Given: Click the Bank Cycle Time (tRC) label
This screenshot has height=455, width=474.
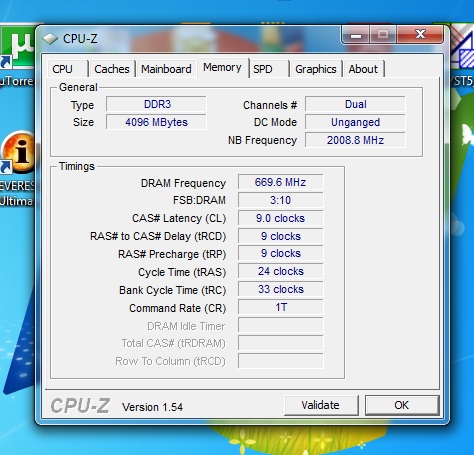Looking at the screenshot, I should pos(173,290).
